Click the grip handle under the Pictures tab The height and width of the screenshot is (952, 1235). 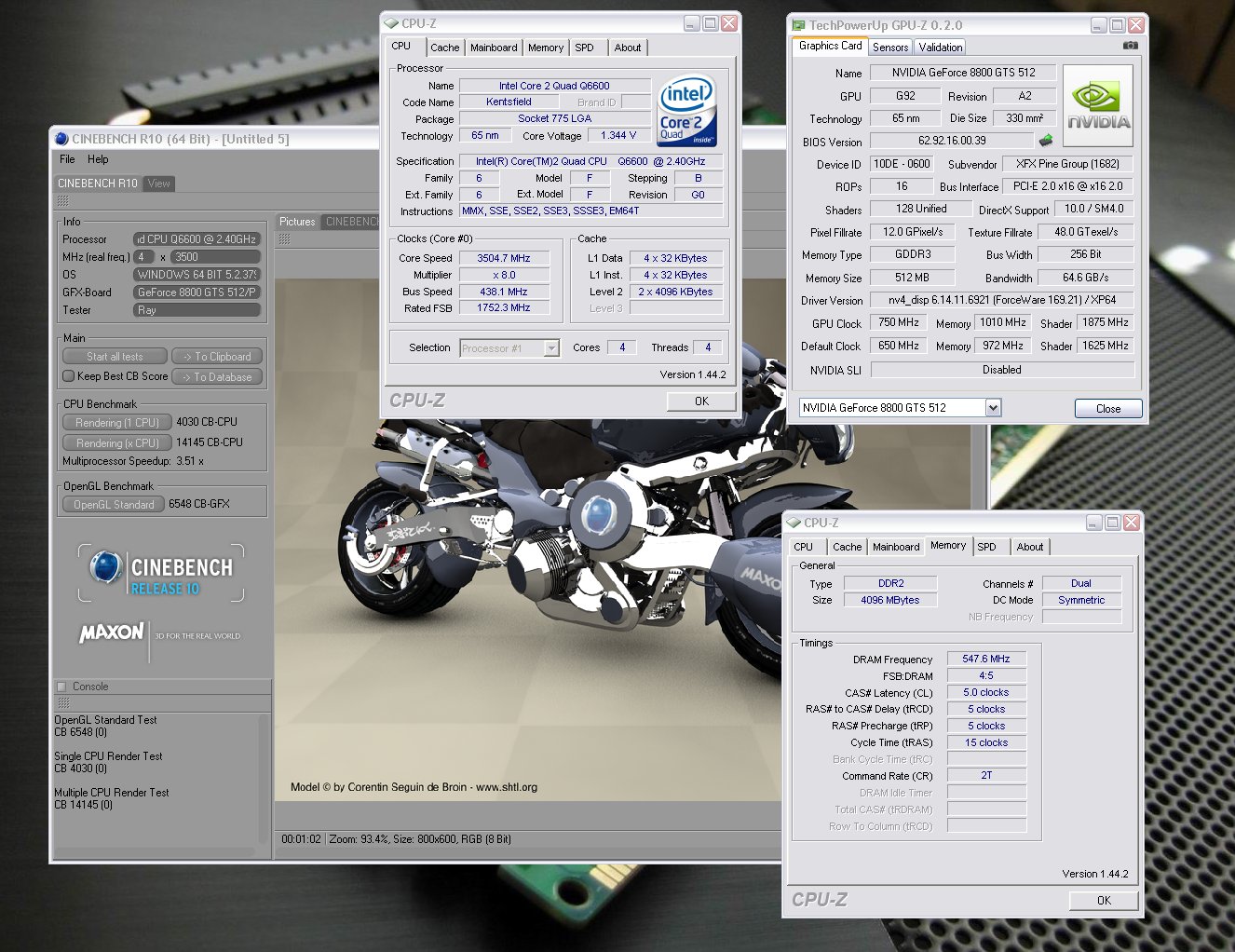pos(284,239)
